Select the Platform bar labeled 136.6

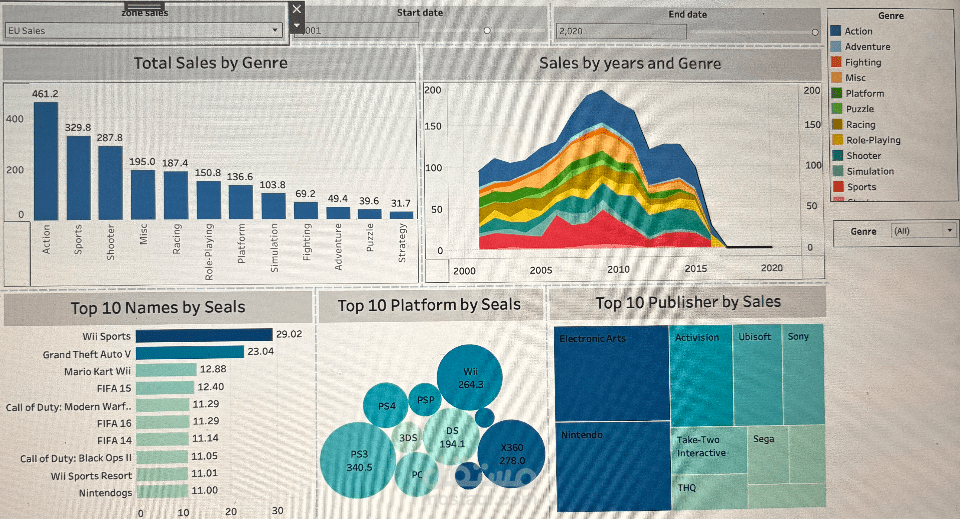(x=241, y=202)
